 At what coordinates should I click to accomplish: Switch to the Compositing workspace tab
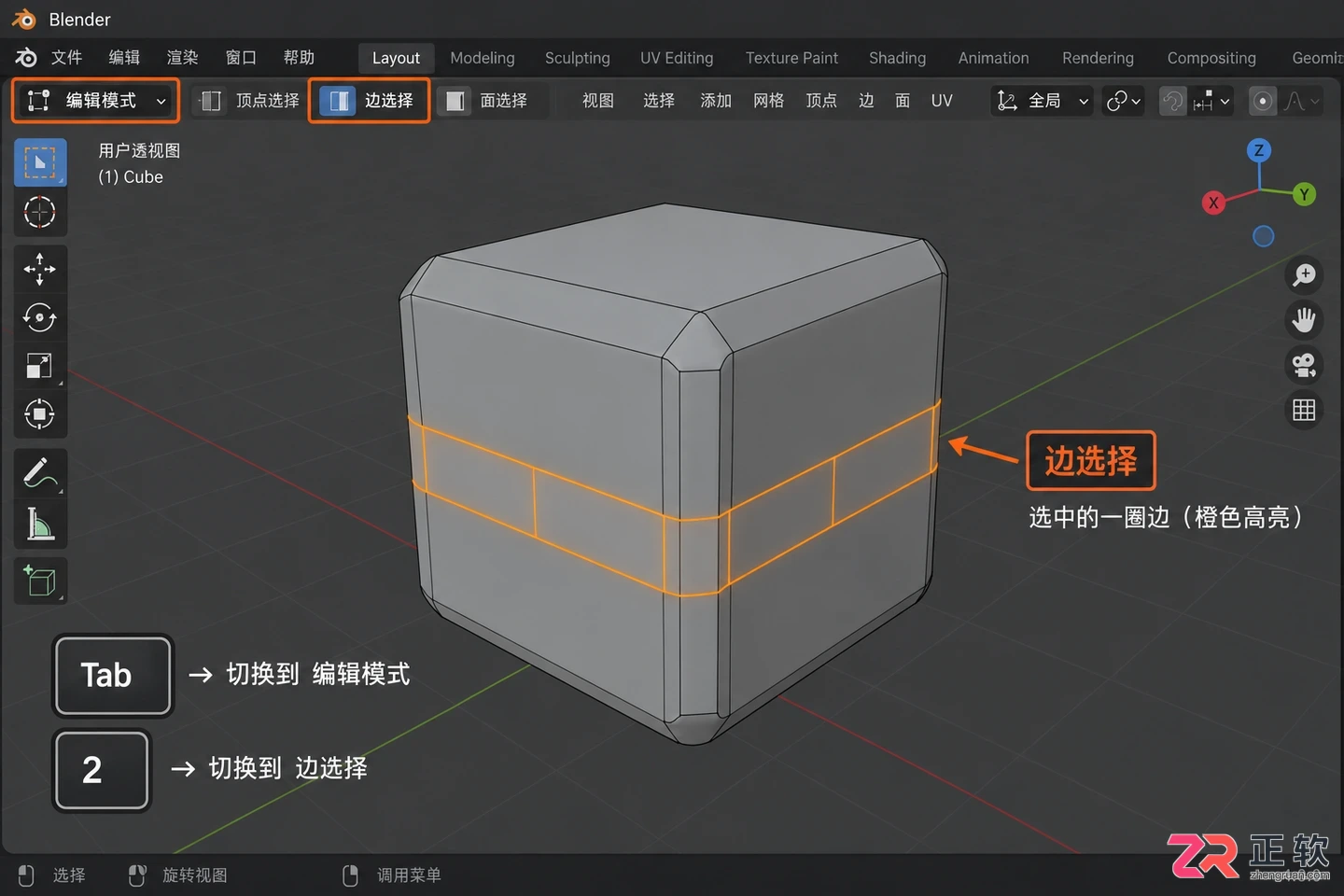[x=1211, y=58]
